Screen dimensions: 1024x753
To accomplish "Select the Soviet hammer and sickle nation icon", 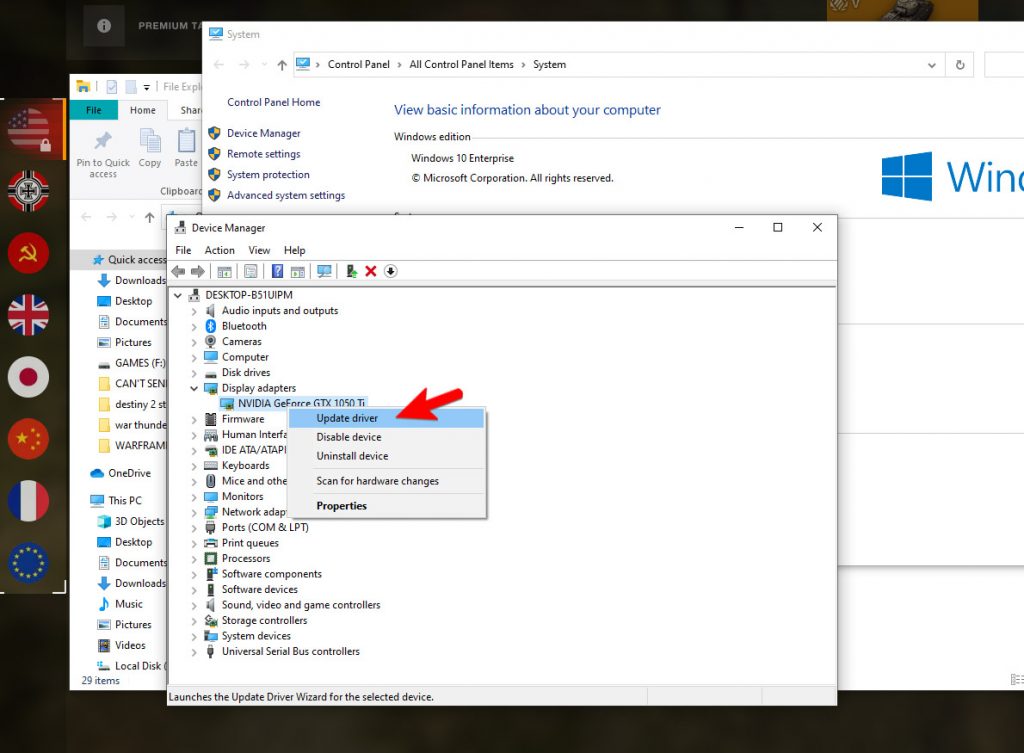I will (x=28, y=253).
